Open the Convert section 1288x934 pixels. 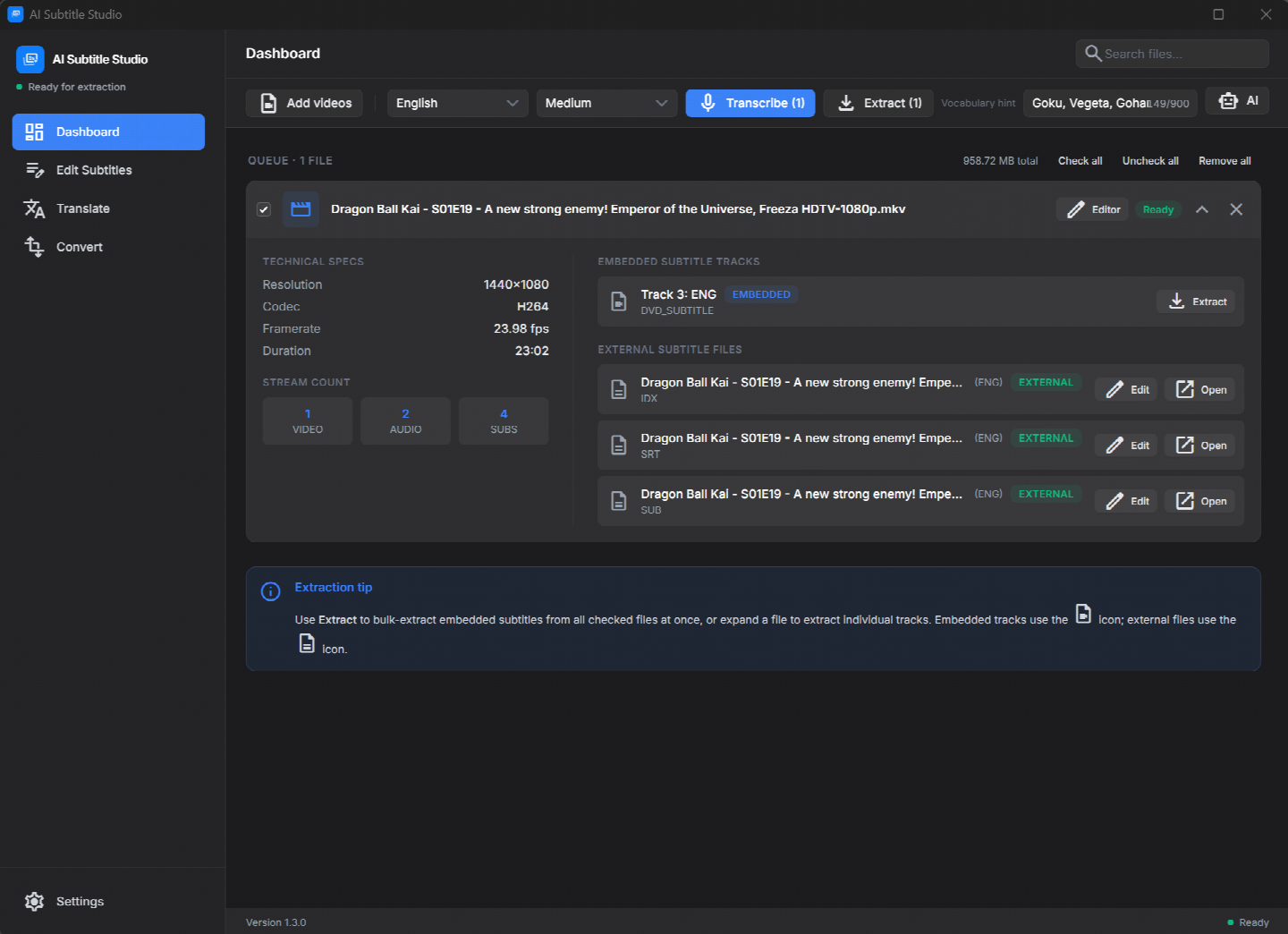(108, 247)
